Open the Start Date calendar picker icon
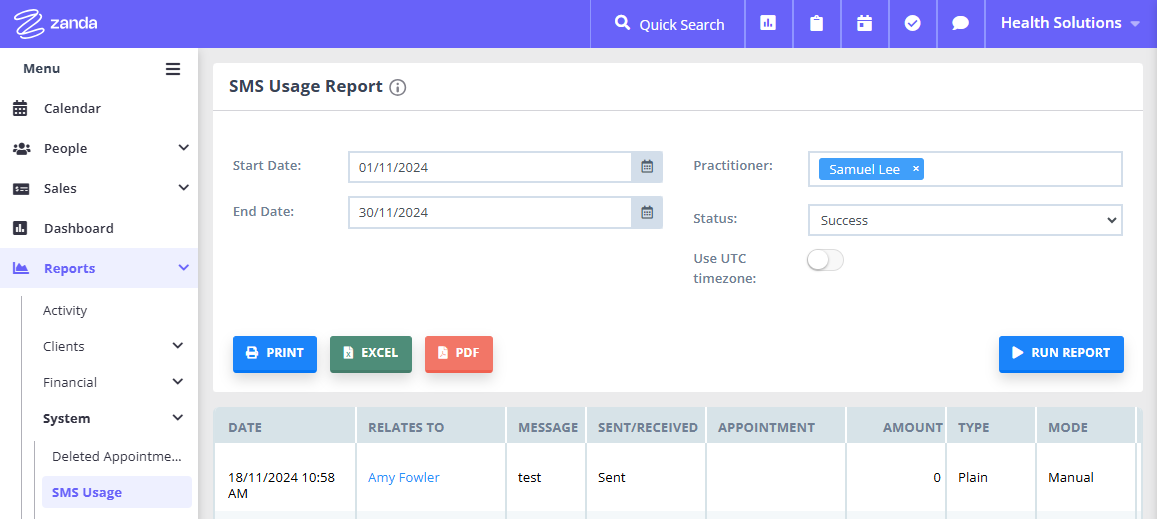This screenshot has height=519, width=1157. point(647,167)
